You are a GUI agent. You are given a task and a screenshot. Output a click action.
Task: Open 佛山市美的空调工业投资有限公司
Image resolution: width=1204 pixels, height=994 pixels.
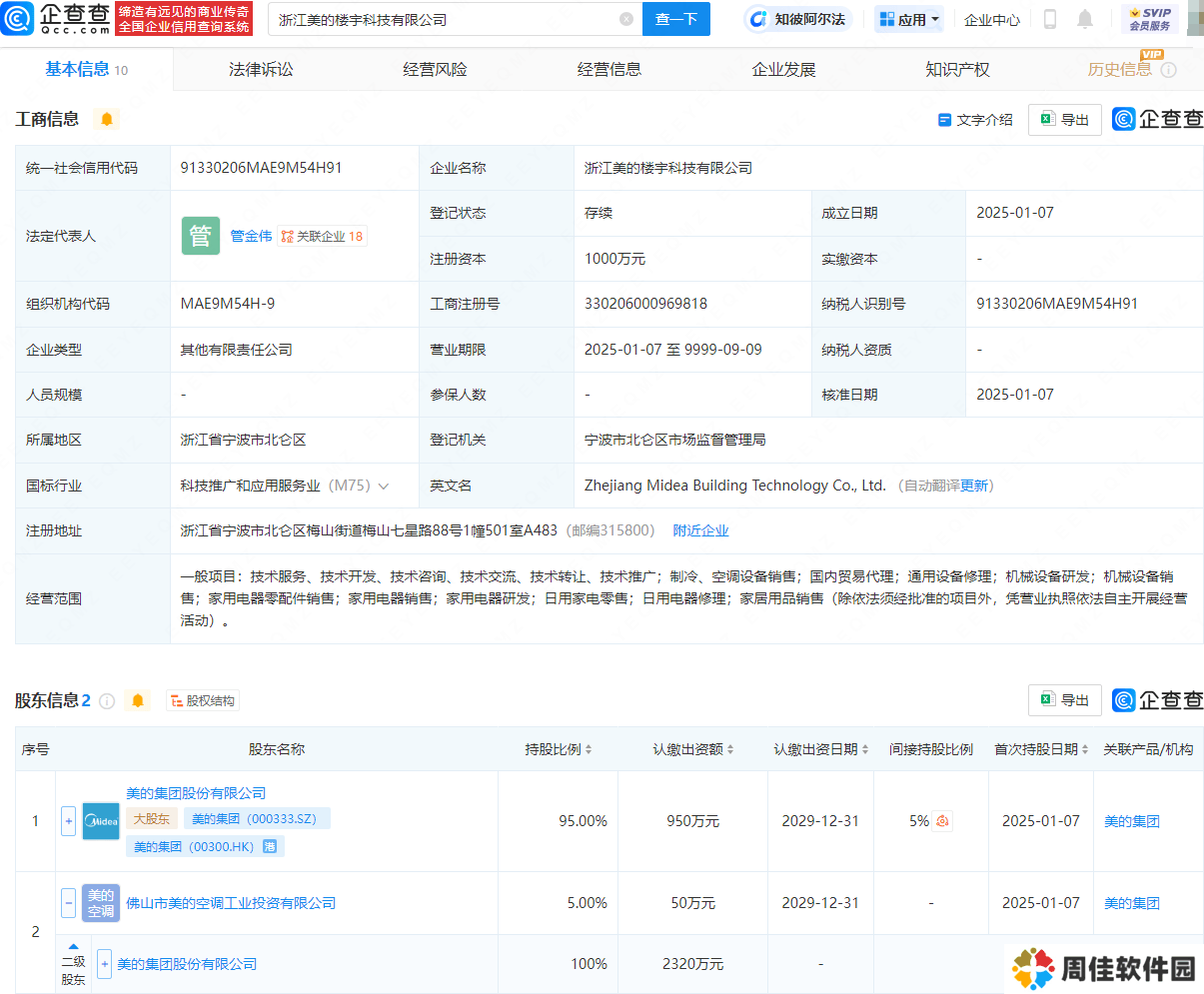(231, 903)
